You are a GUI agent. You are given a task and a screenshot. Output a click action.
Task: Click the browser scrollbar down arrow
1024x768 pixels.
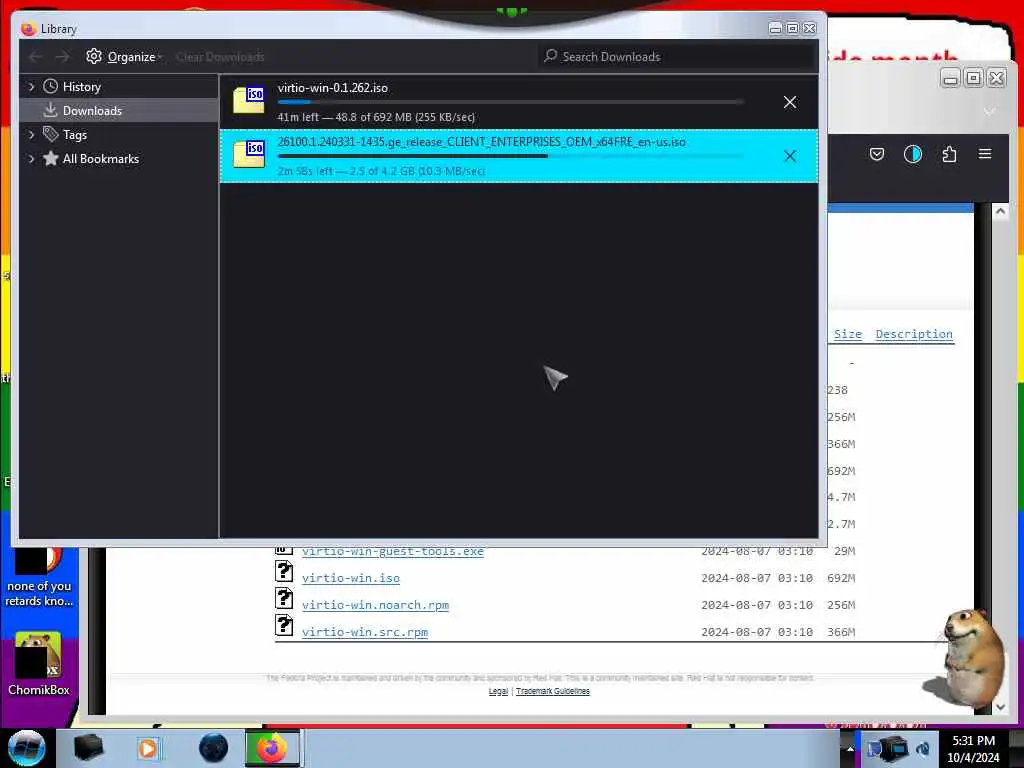[1000, 707]
